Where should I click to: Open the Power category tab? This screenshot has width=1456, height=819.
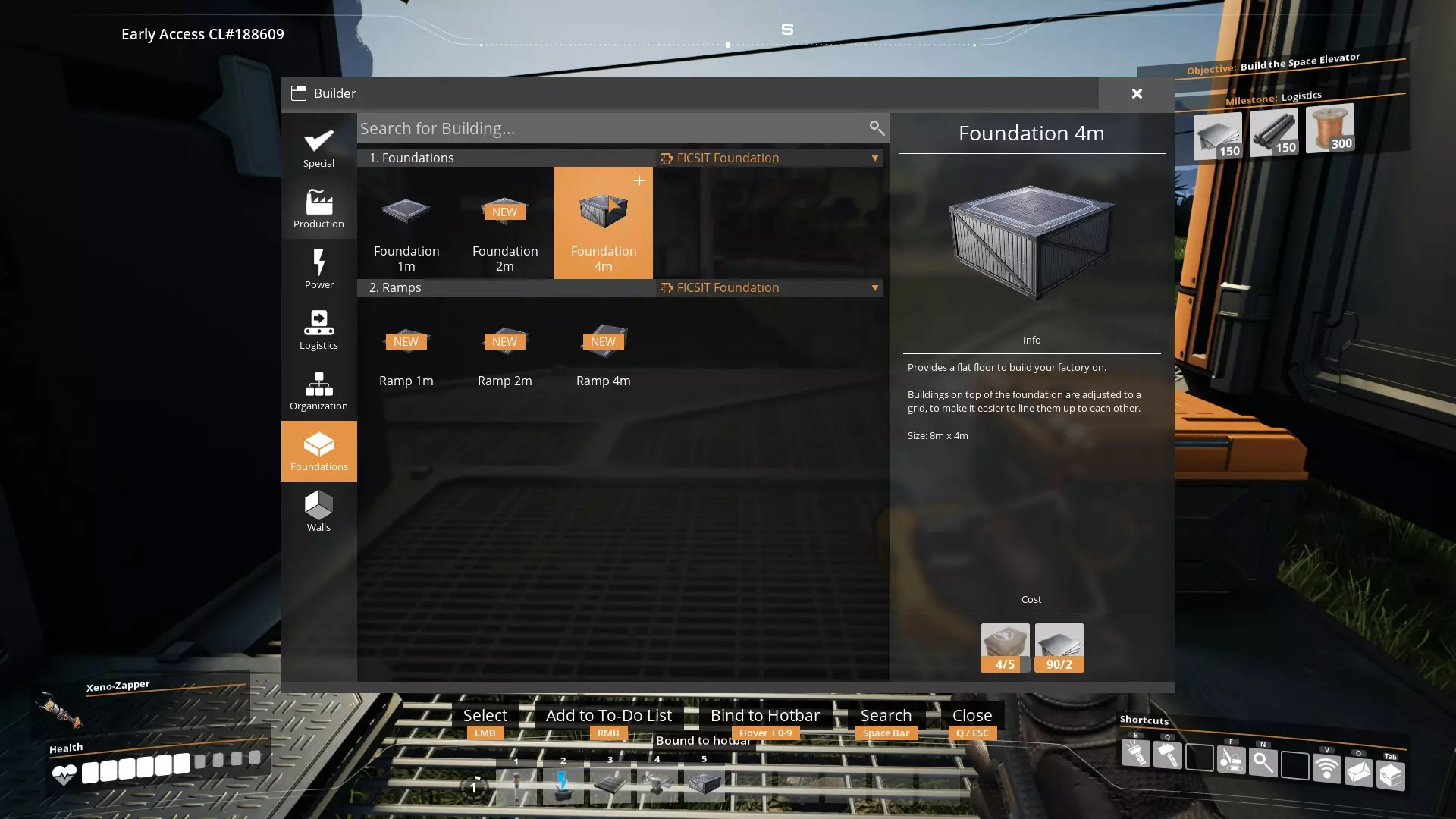[x=318, y=269]
